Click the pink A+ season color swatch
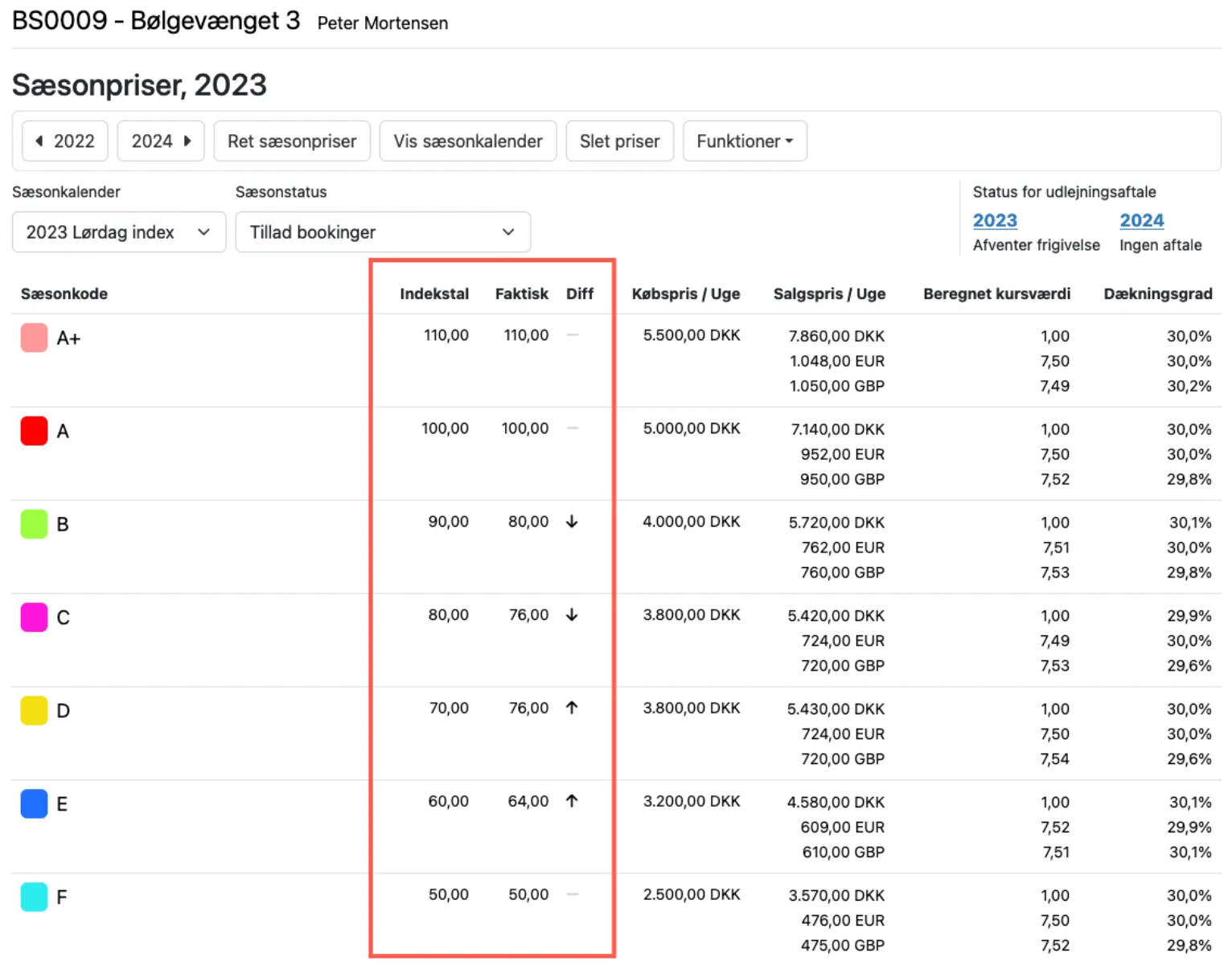 coord(34,338)
